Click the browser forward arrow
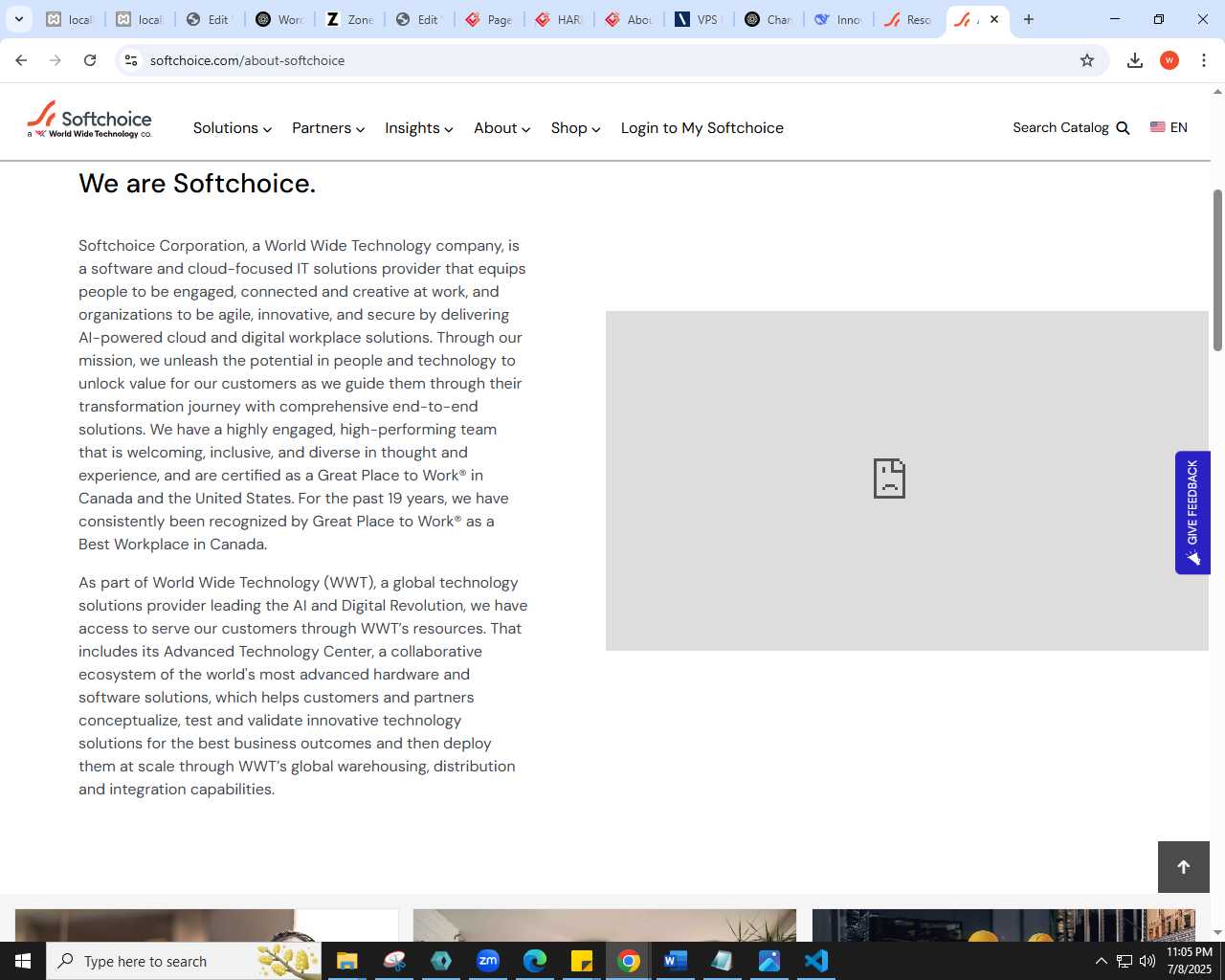The image size is (1225, 980). click(x=56, y=60)
